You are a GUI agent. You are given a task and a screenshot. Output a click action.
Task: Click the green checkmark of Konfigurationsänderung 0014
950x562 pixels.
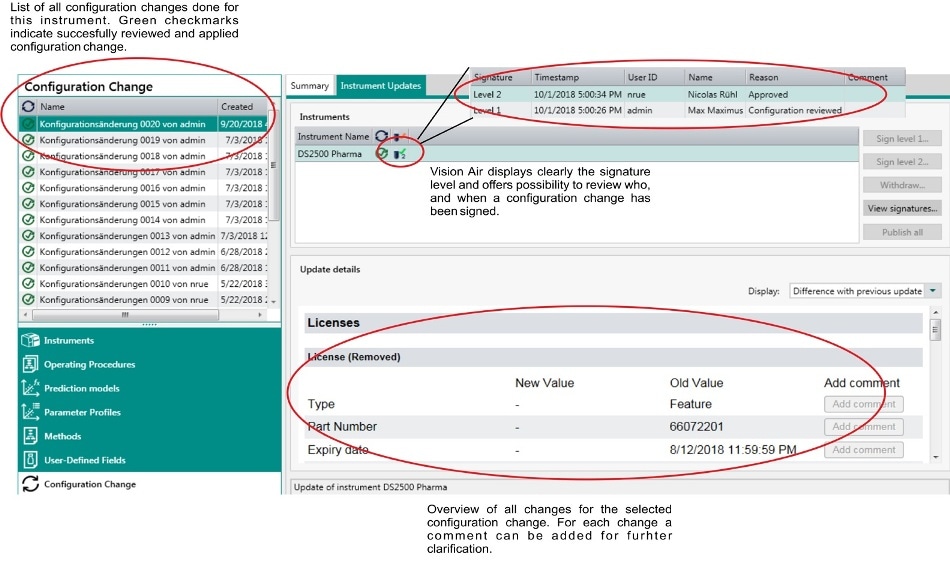28,220
